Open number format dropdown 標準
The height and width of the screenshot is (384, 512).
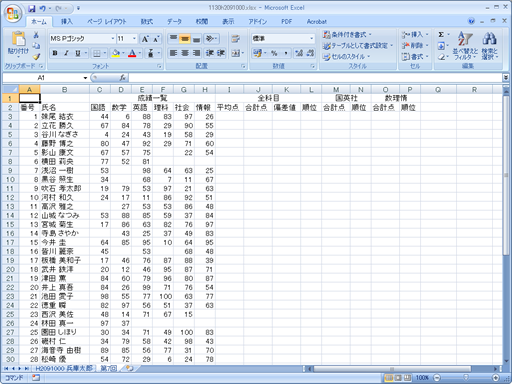(312, 39)
